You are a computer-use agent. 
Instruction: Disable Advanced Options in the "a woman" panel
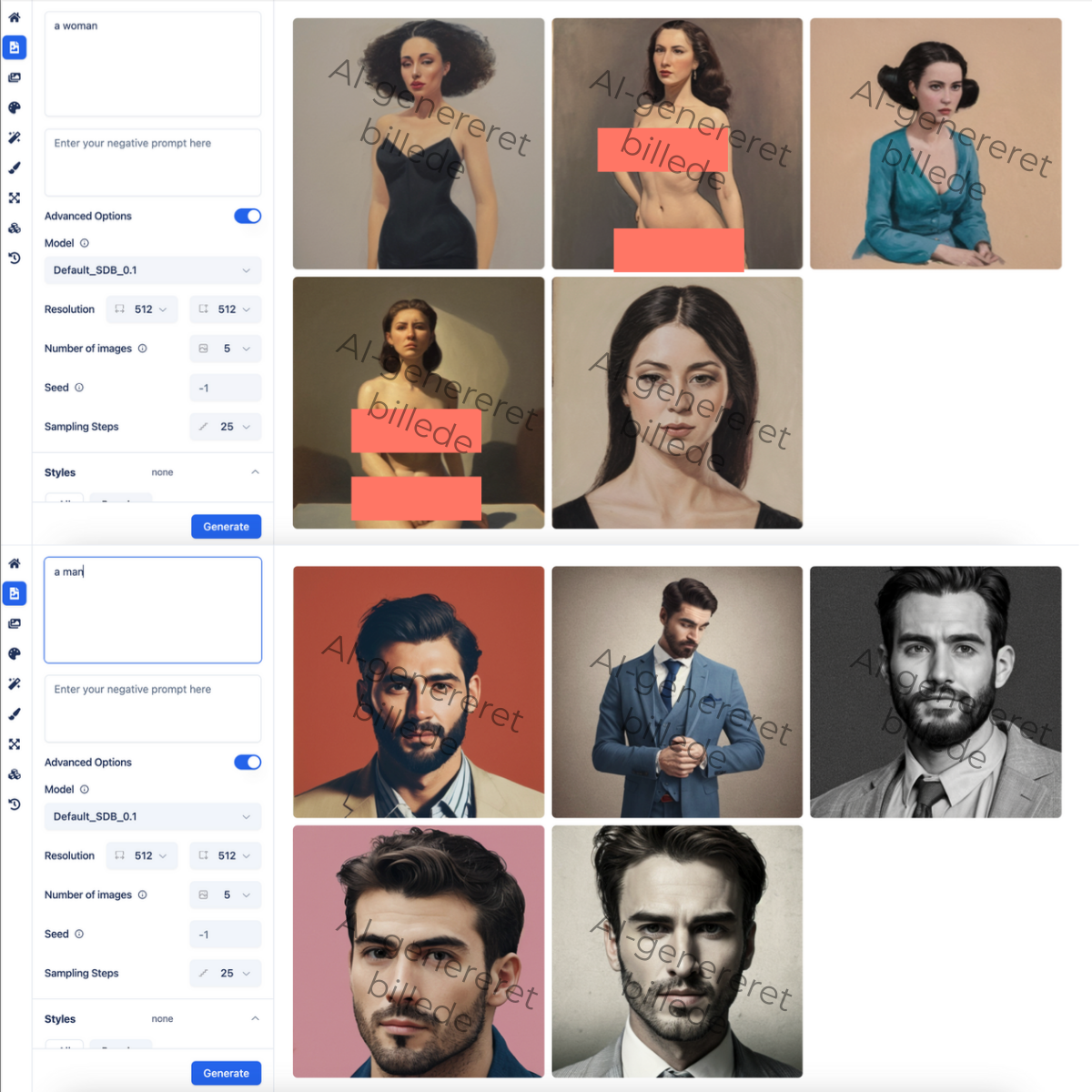[x=248, y=216]
